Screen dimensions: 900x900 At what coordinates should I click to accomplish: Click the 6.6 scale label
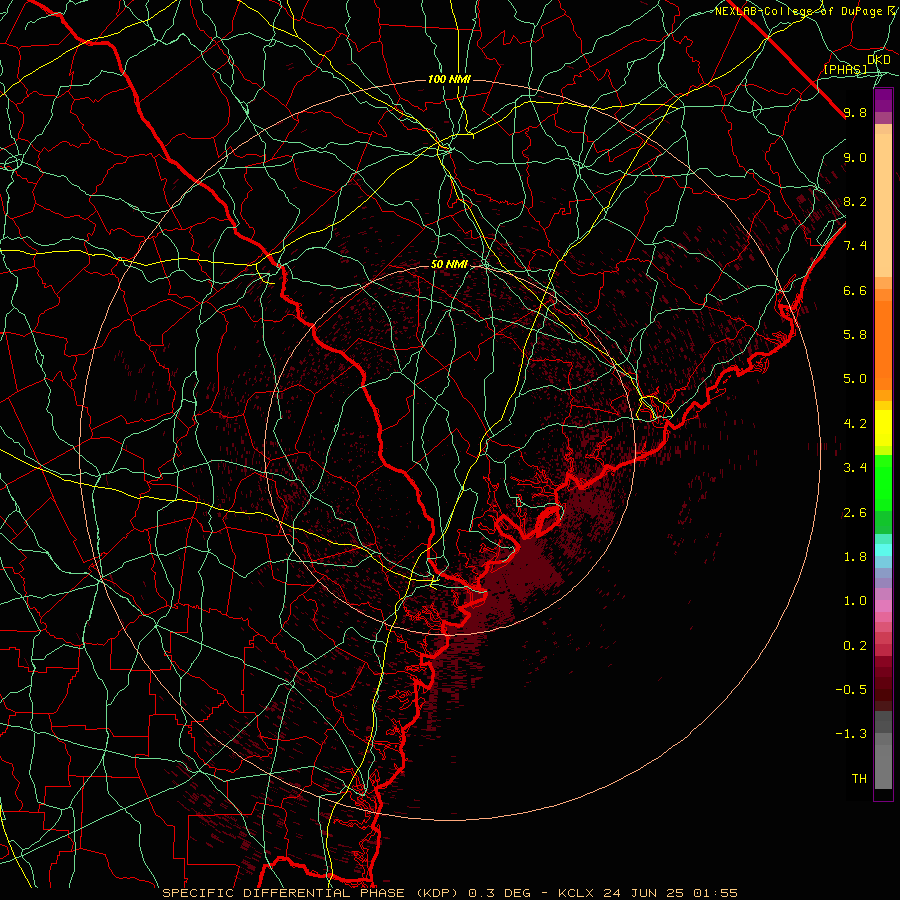pos(855,290)
